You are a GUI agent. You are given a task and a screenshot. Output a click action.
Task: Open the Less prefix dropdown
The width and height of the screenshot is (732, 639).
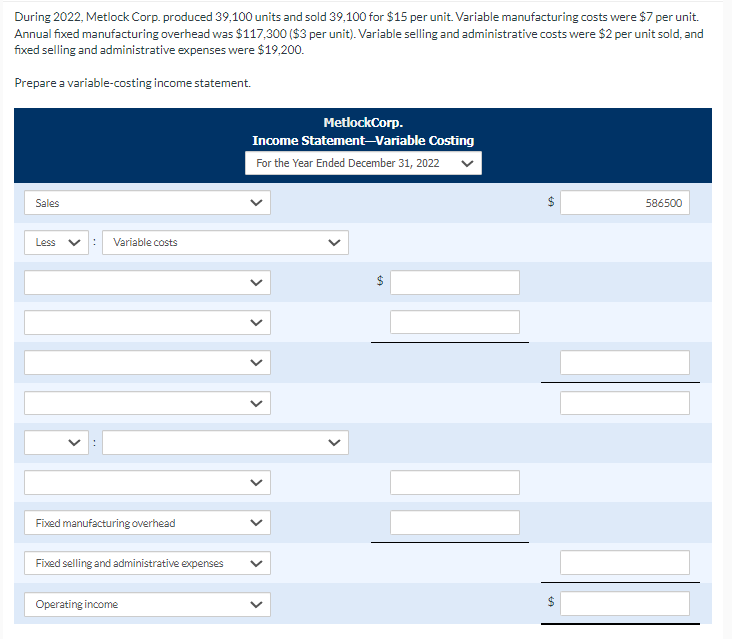click(x=56, y=242)
